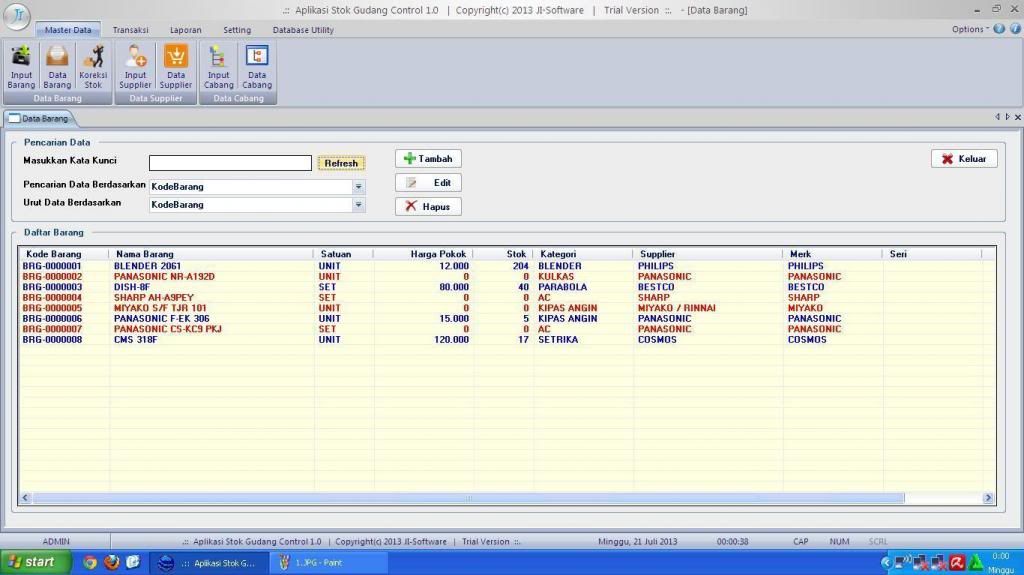This screenshot has width=1024, height=575.
Task: Click the Hapus button
Action: pos(428,206)
